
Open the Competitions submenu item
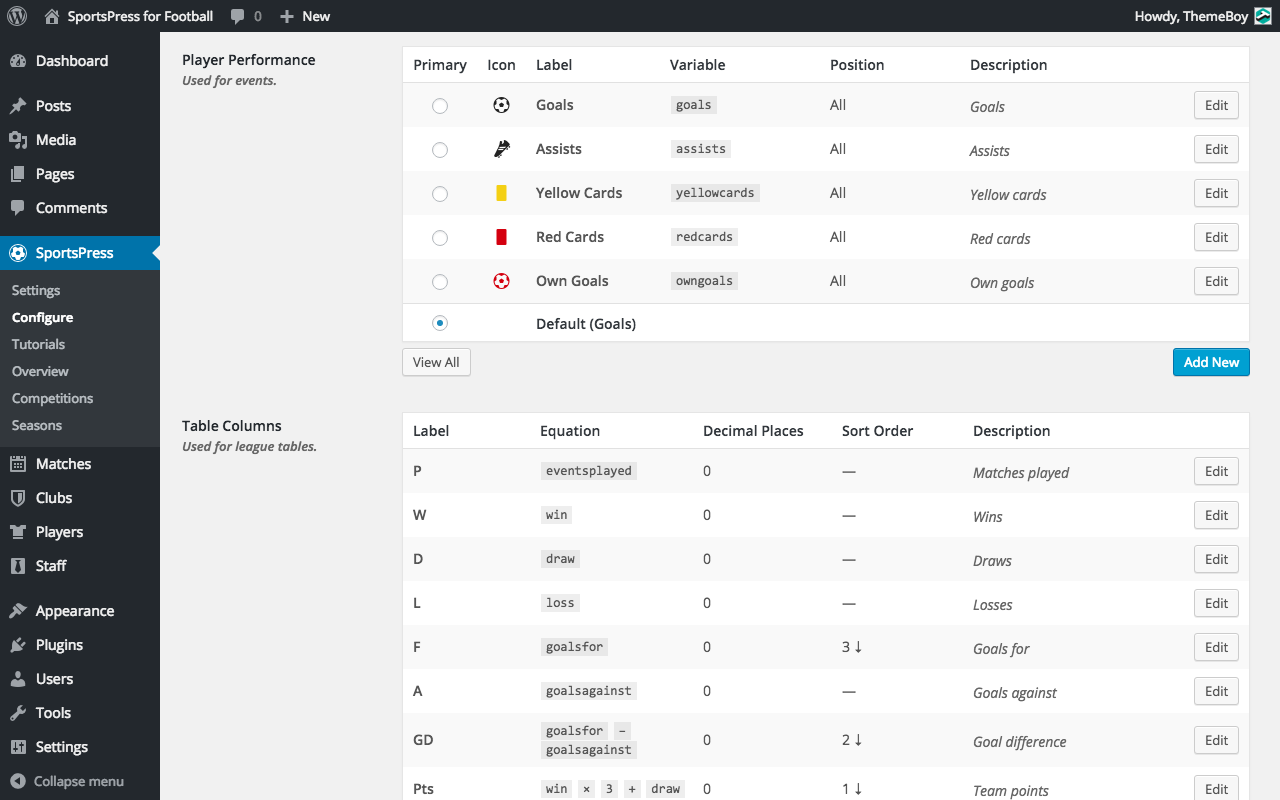click(52, 398)
